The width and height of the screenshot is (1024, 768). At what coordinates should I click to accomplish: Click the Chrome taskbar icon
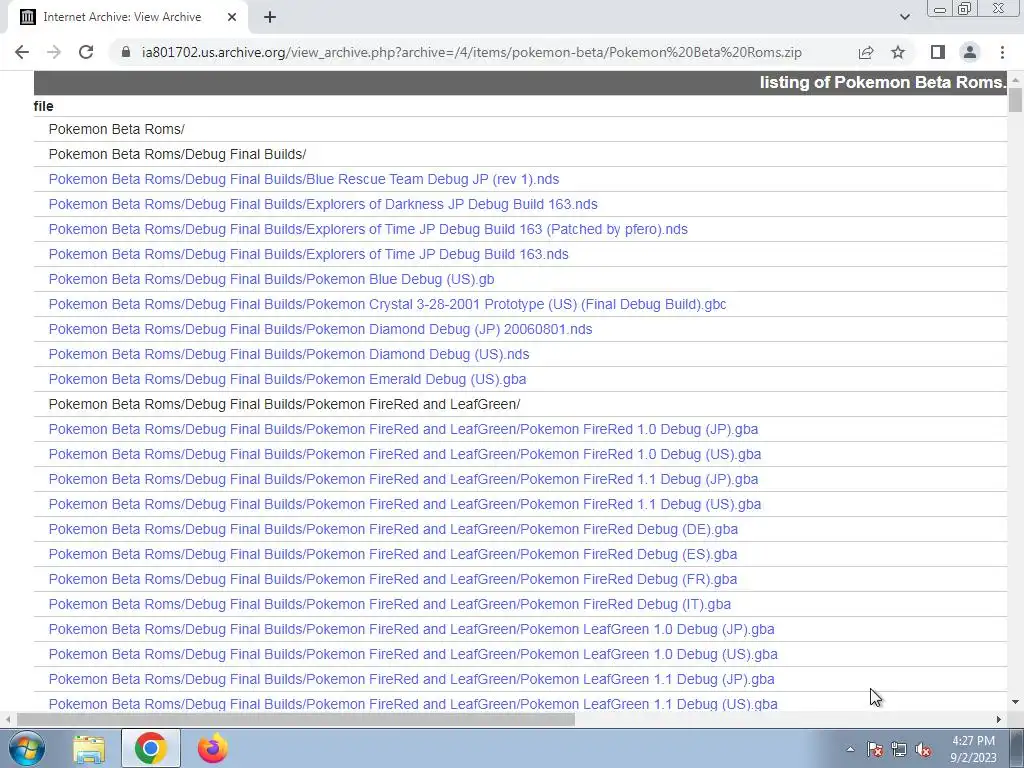point(150,748)
